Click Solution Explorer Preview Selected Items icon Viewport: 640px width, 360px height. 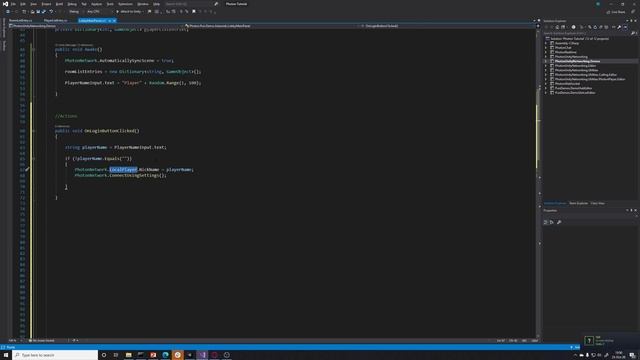pyautogui.click(x=625, y=27)
